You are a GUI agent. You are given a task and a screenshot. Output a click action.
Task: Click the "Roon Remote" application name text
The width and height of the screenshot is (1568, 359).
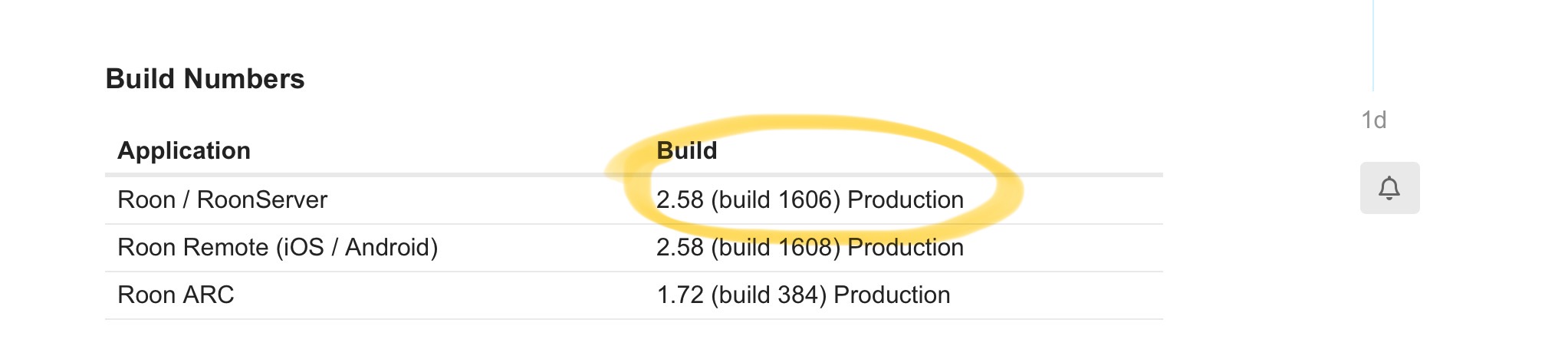pos(192,247)
